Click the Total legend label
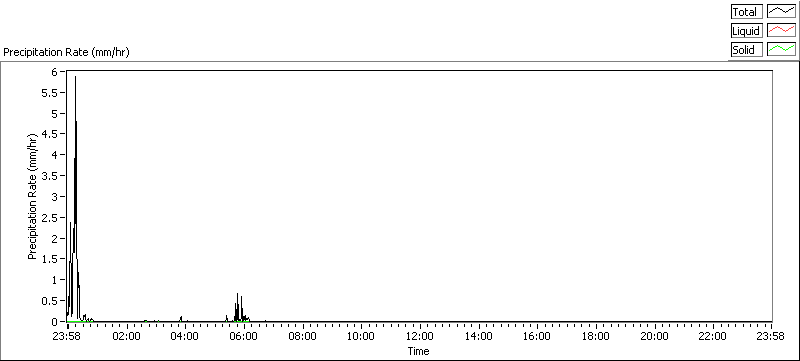The width and height of the screenshot is (800, 361). [746, 12]
